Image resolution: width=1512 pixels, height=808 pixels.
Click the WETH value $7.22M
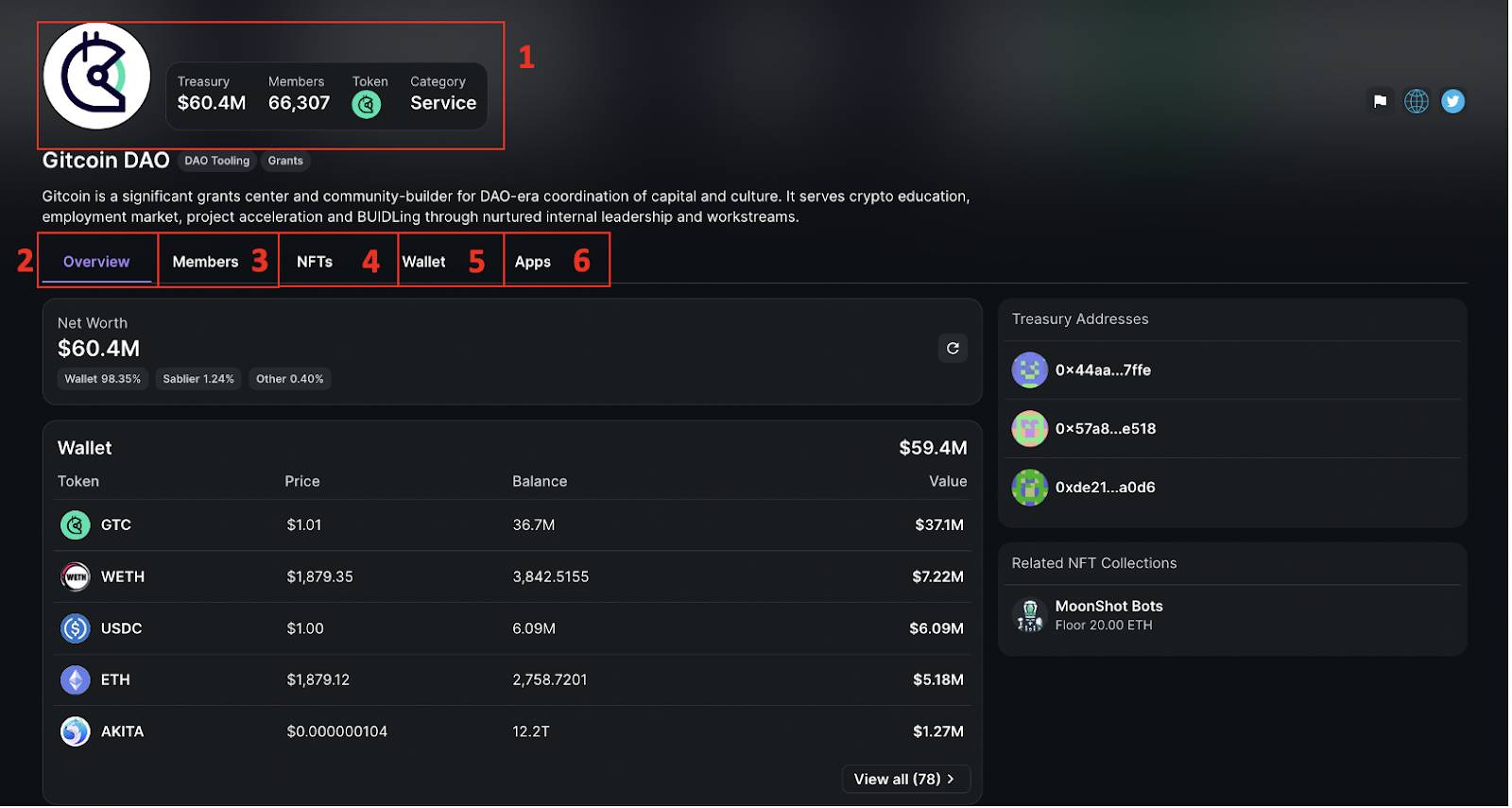click(937, 576)
